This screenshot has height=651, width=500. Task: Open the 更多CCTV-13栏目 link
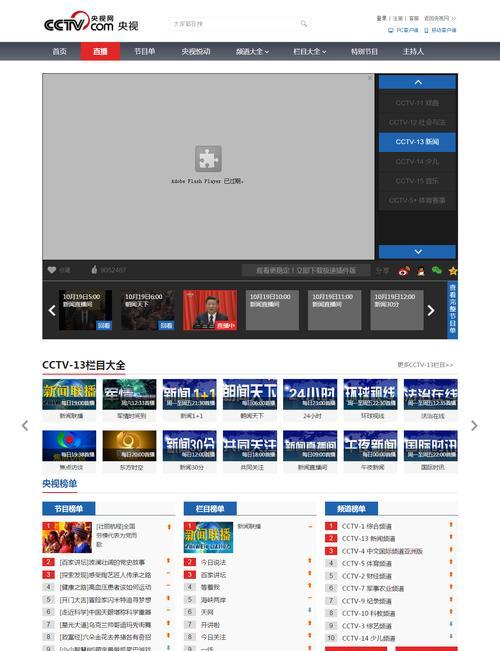coord(425,365)
